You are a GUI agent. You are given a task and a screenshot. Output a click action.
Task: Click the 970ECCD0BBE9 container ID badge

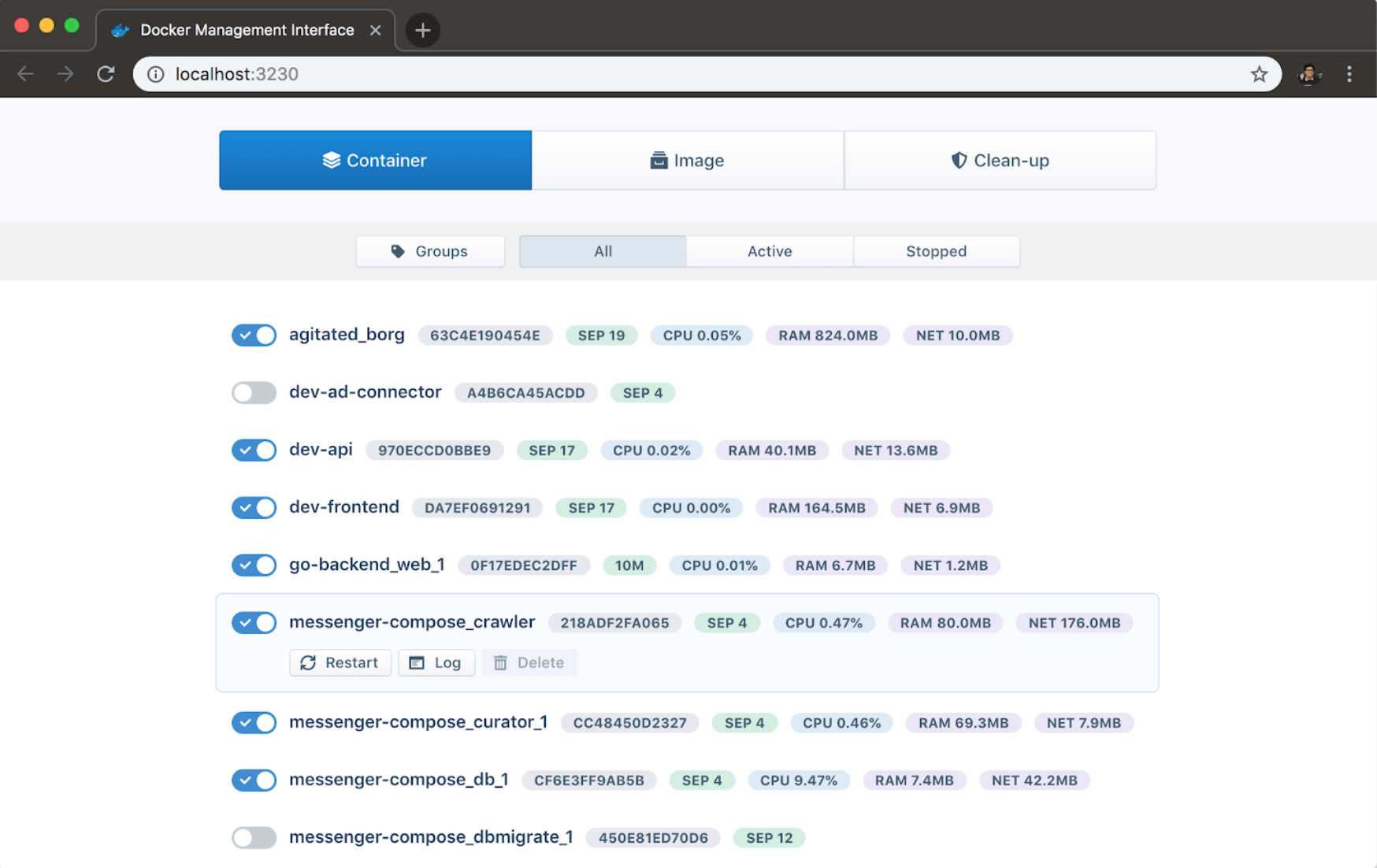435,451
